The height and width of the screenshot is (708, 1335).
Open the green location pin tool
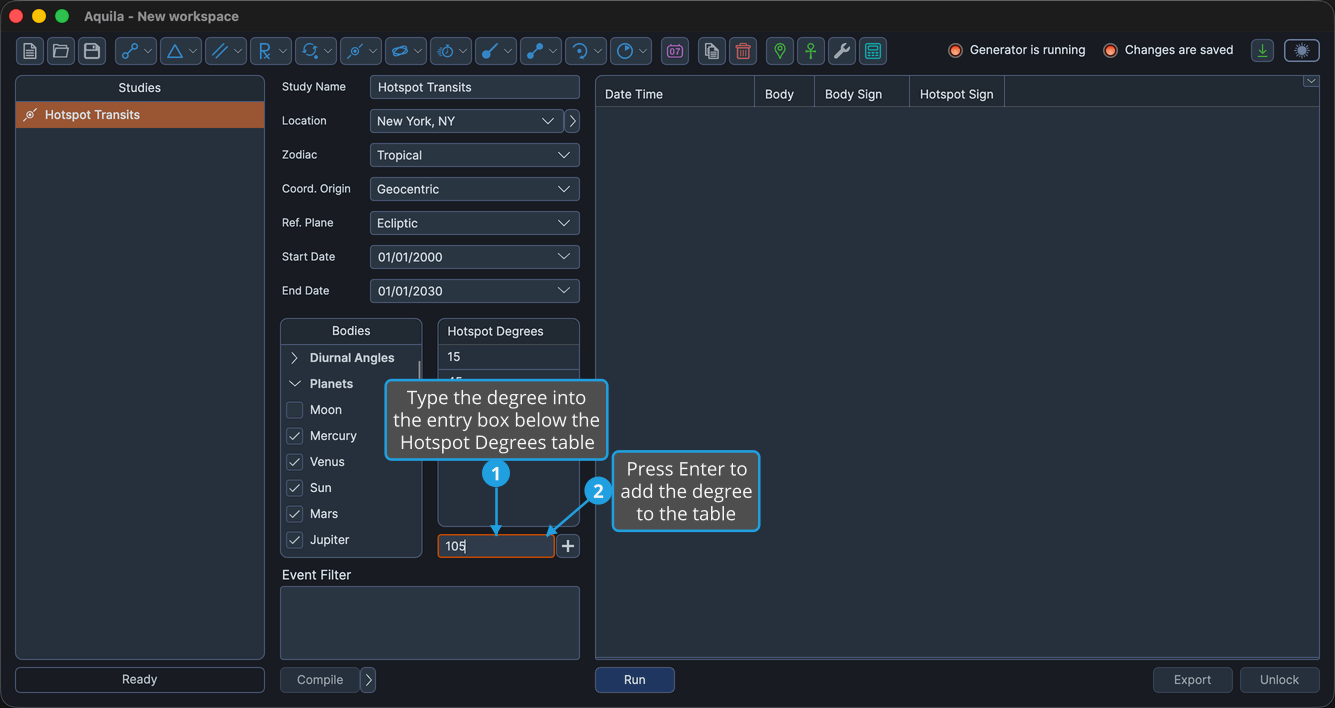click(x=780, y=51)
